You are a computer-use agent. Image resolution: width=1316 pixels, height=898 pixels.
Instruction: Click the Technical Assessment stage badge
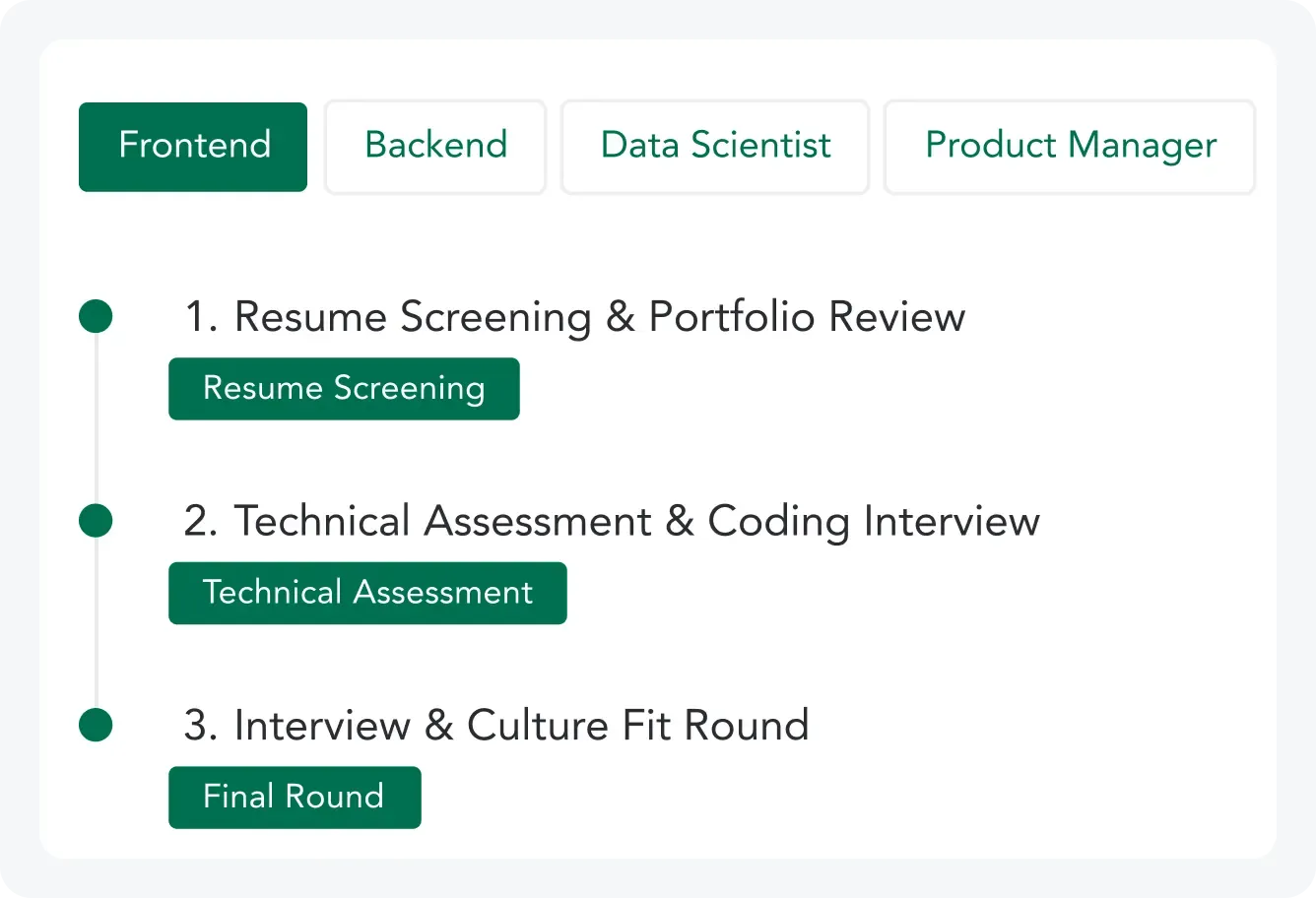pyautogui.click(x=367, y=593)
